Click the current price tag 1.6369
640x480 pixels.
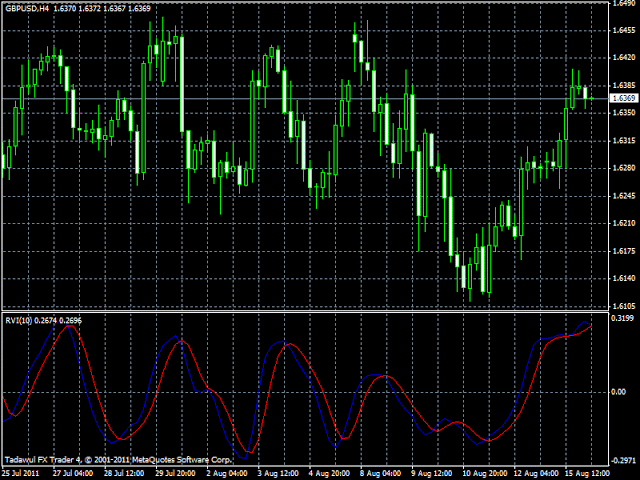pos(624,98)
